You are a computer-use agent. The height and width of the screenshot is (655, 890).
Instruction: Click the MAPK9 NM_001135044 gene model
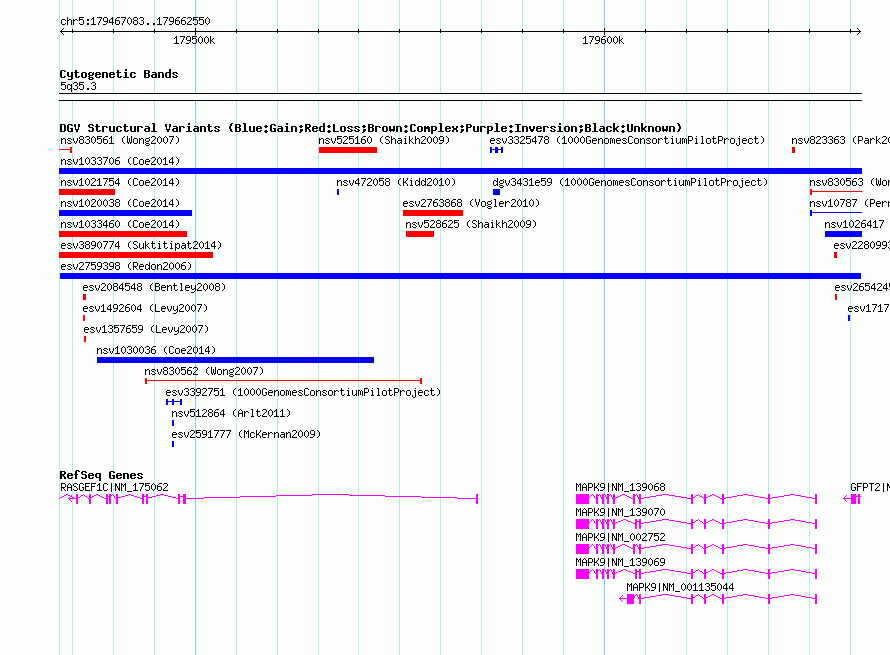[718, 599]
